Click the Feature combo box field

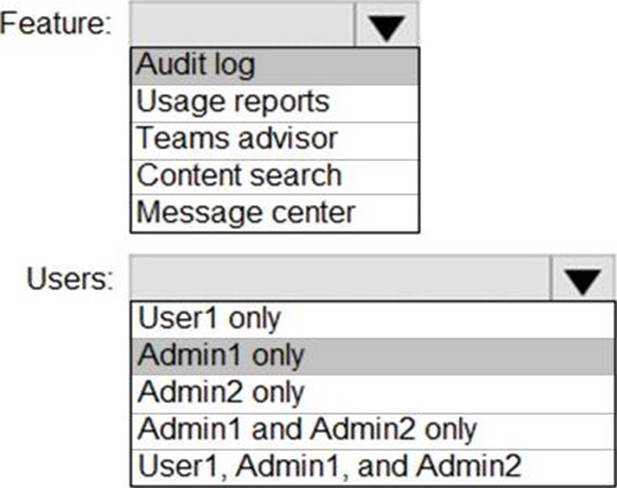(242, 25)
